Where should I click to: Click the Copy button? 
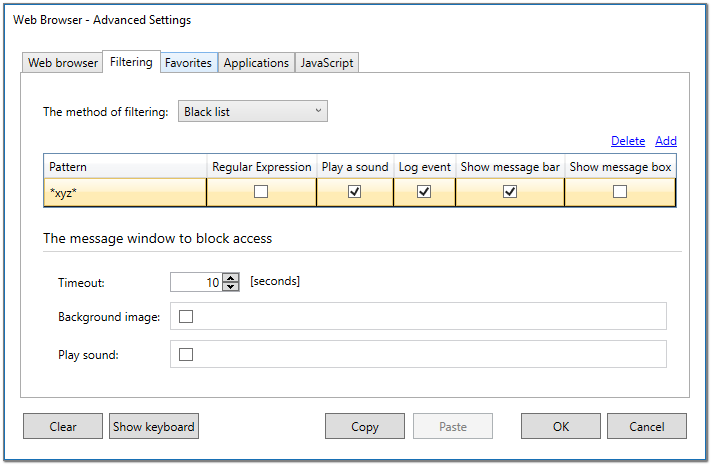(364, 427)
